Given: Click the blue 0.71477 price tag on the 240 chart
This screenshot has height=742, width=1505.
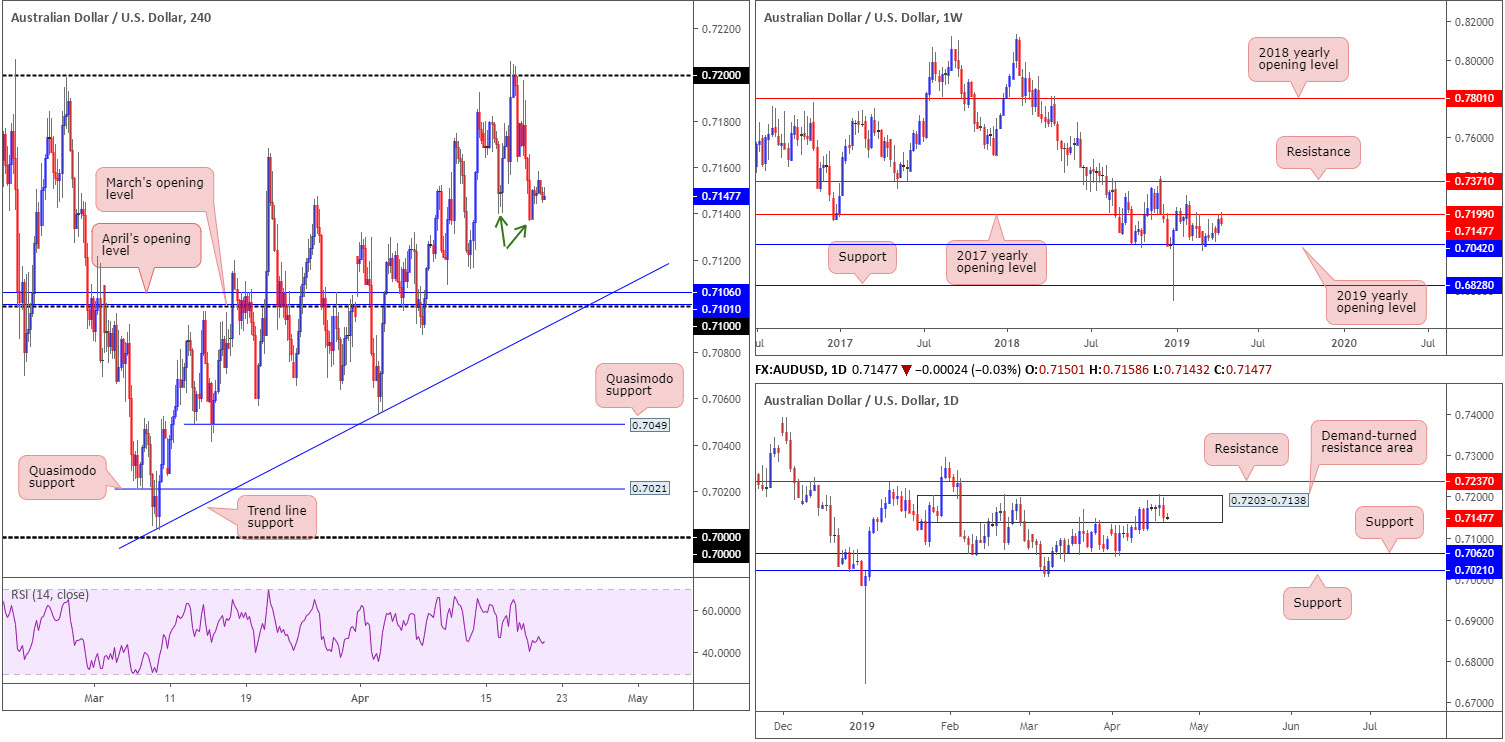Looking at the screenshot, I should click(x=720, y=198).
